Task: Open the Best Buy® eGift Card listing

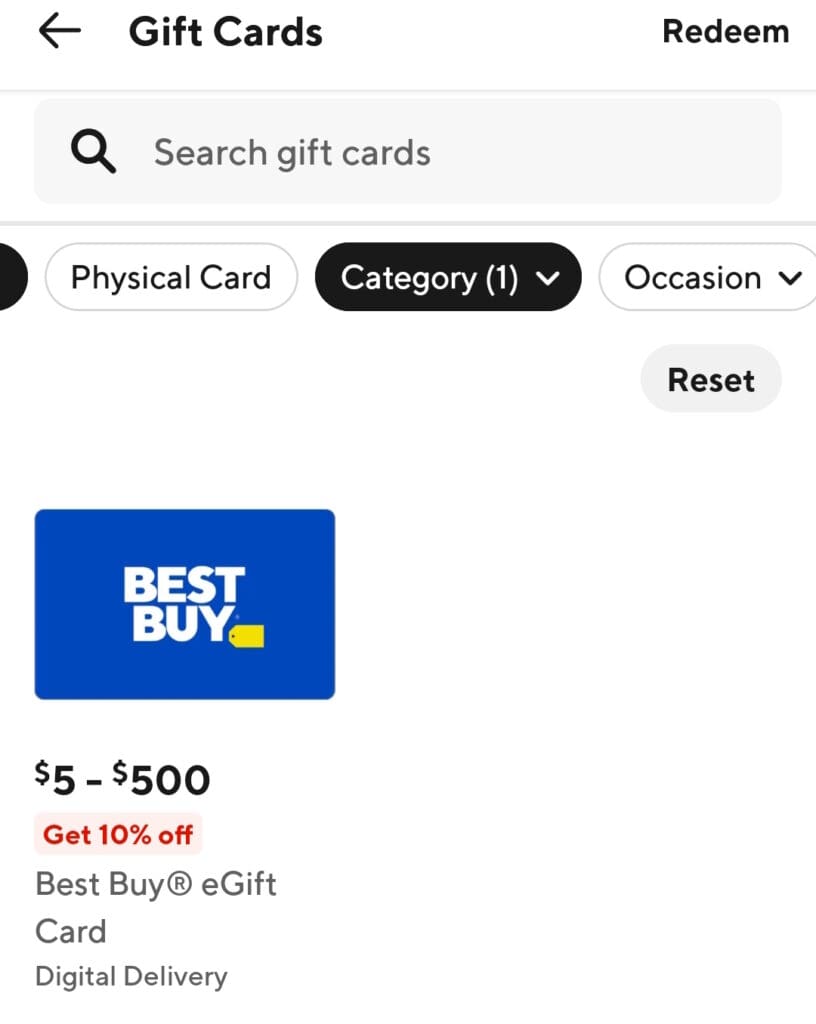Action: [155, 906]
